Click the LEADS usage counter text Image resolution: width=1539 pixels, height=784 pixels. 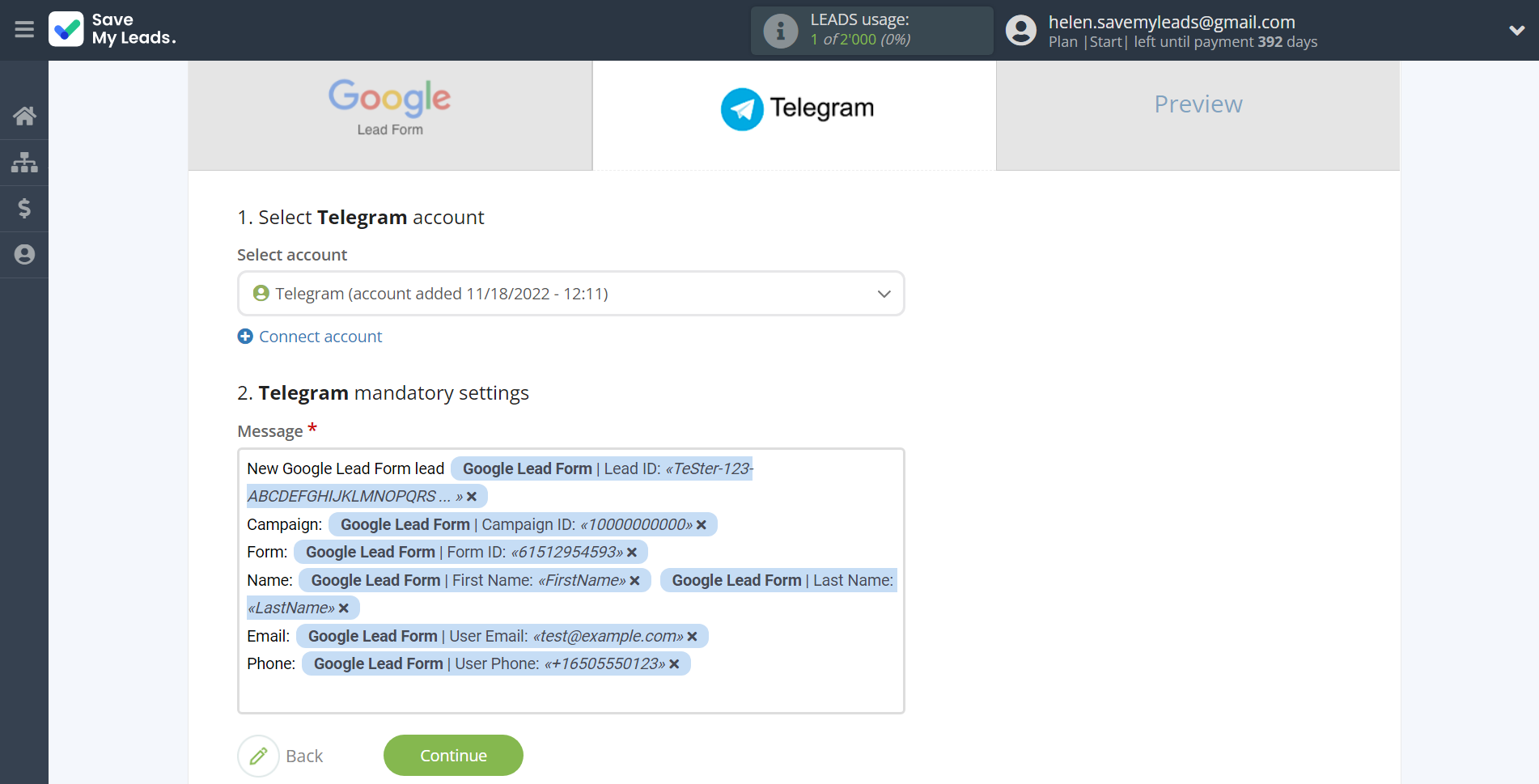[x=861, y=40]
